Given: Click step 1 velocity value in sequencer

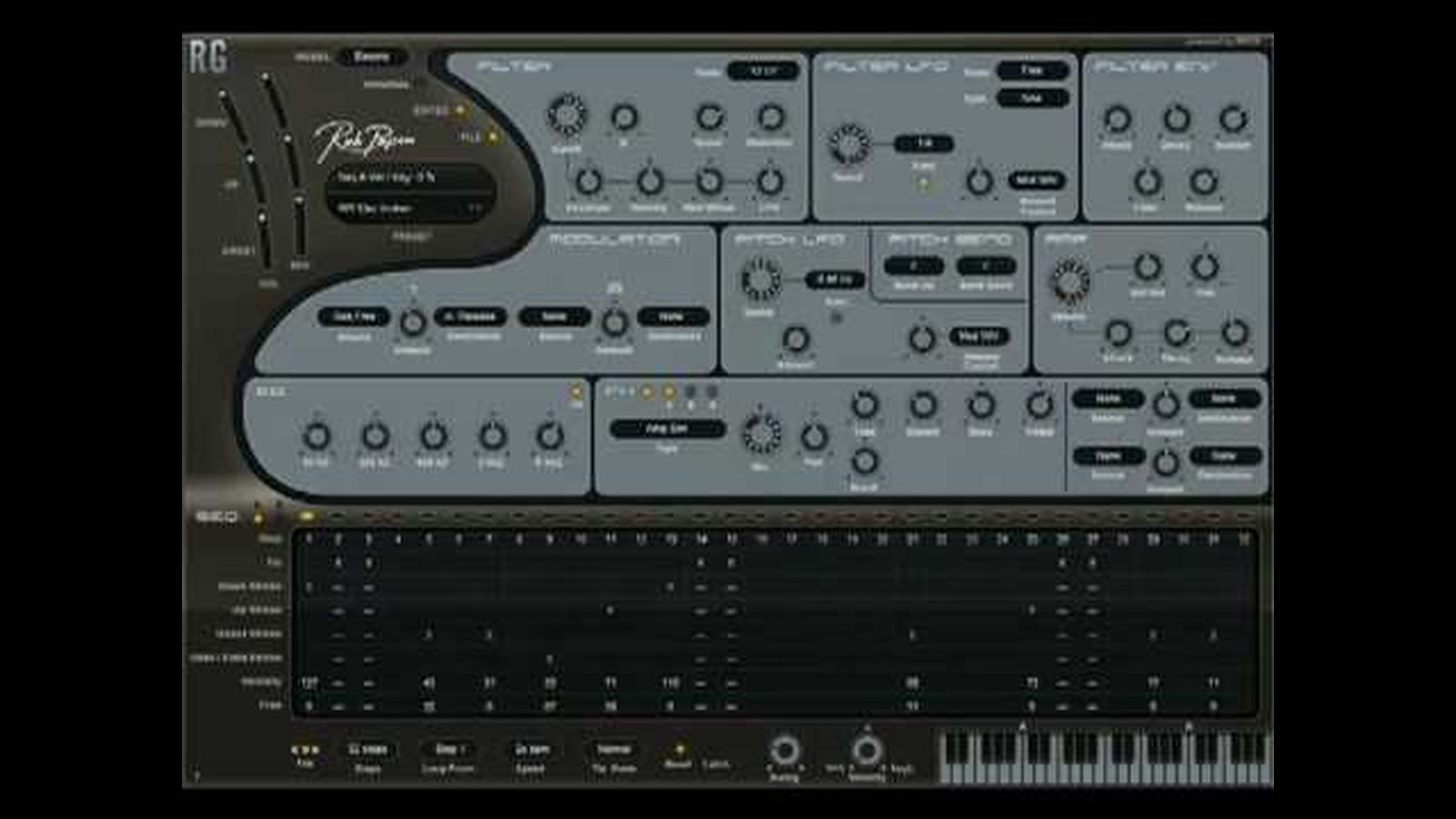Looking at the screenshot, I should click(x=309, y=682).
